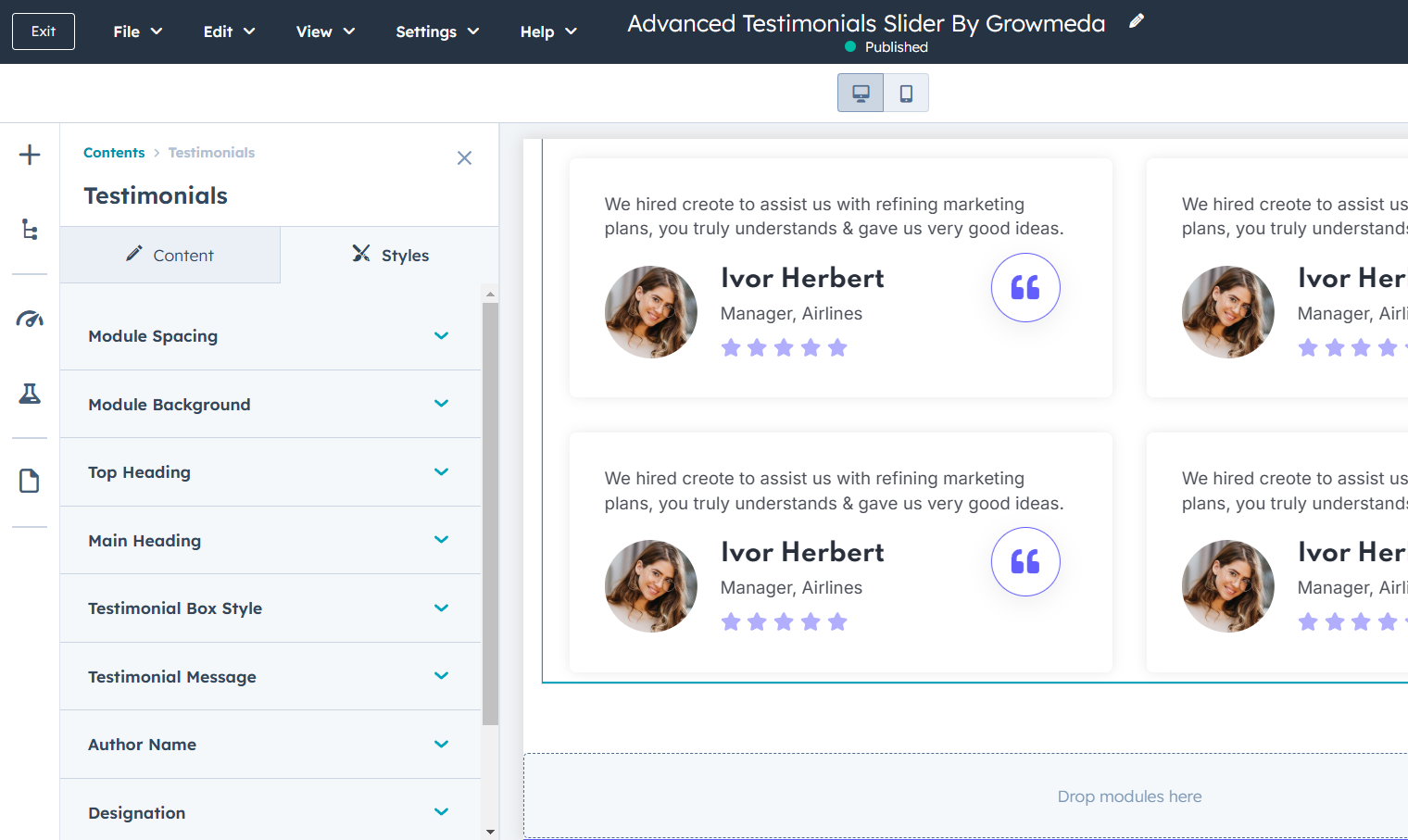Switch to desktop preview view

(861, 94)
